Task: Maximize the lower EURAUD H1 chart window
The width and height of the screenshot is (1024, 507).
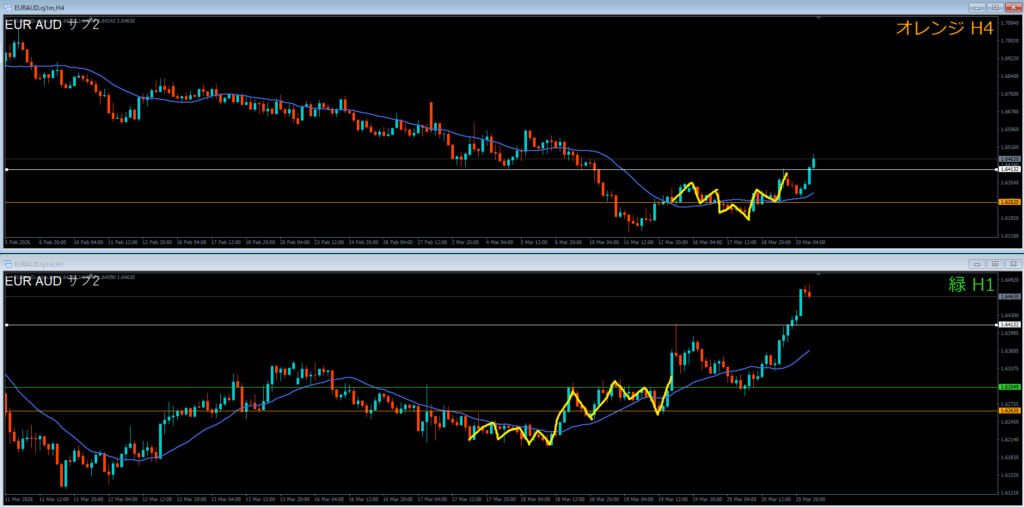Action: click(x=997, y=263)
